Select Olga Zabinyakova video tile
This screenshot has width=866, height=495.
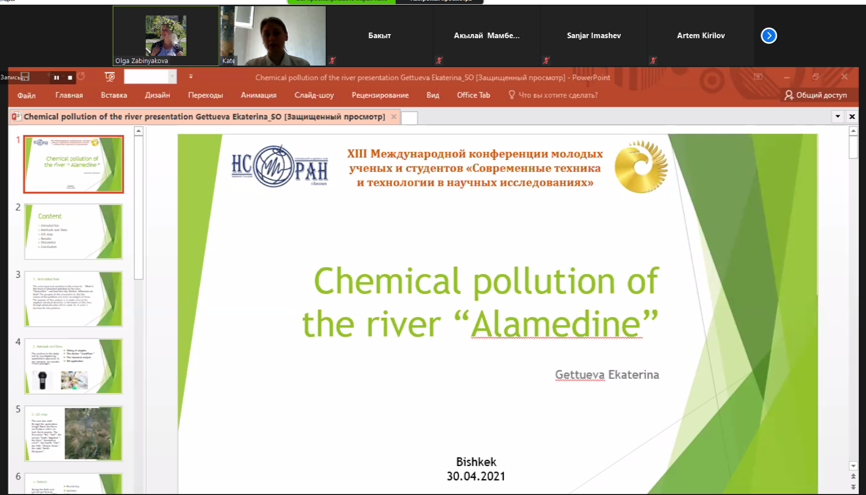tap(166, 36)
